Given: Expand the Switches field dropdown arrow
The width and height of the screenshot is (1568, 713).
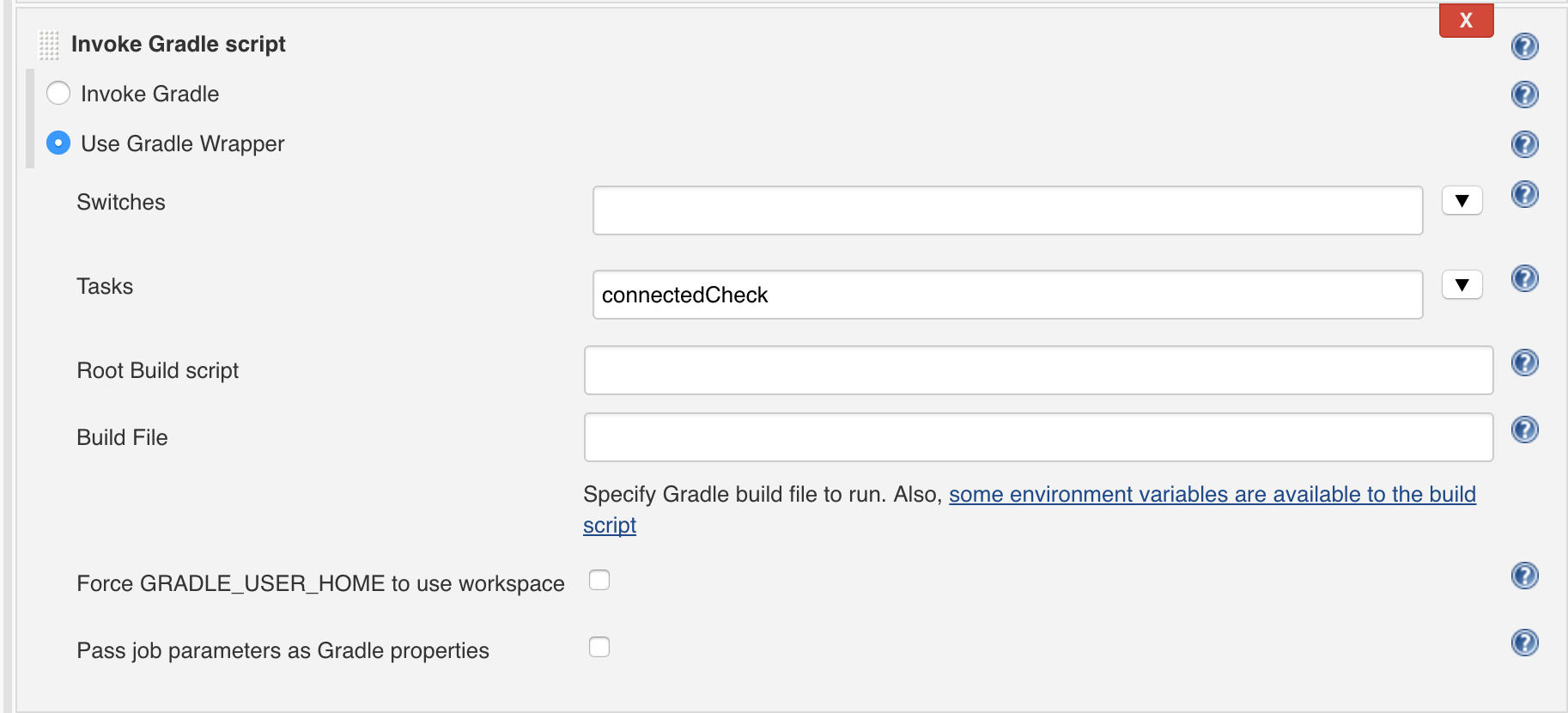Looking at the screenshot, I should pyautogui.click(x=1462, y=201).
